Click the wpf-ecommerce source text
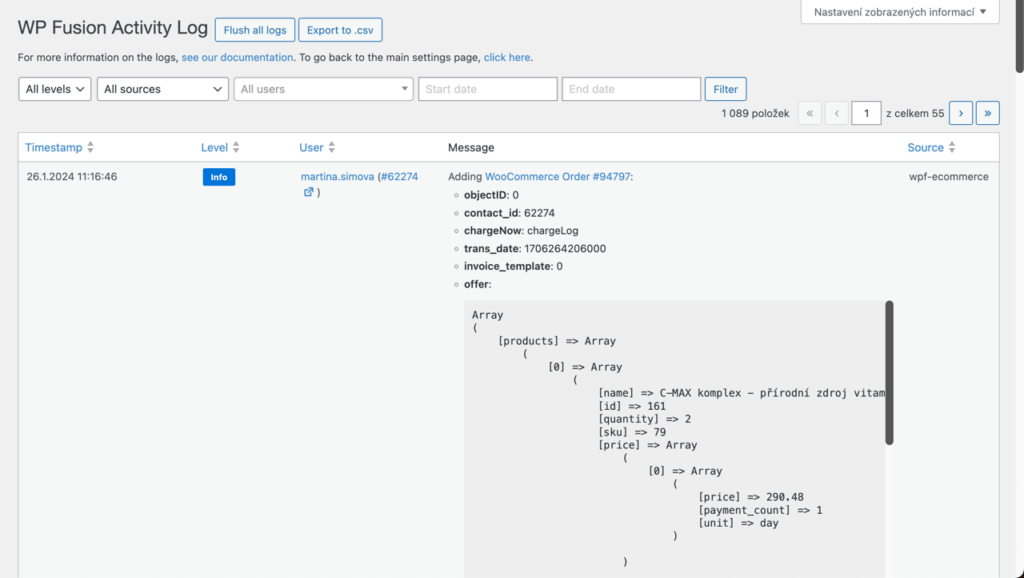Viewport: 1024px width, 578px height. [949, 176]
